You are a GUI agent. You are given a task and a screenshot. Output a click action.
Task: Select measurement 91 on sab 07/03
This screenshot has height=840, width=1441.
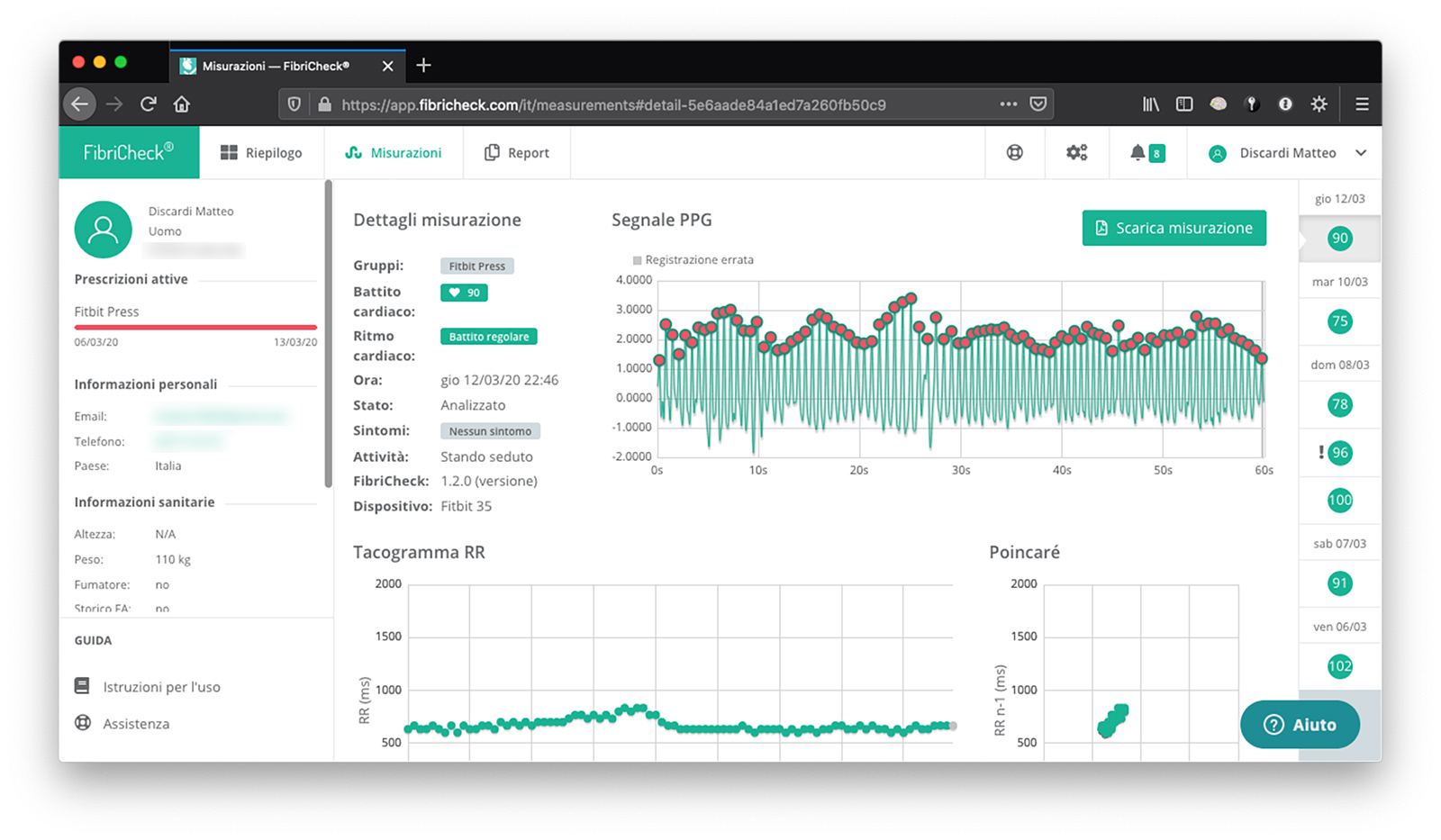1340,583
